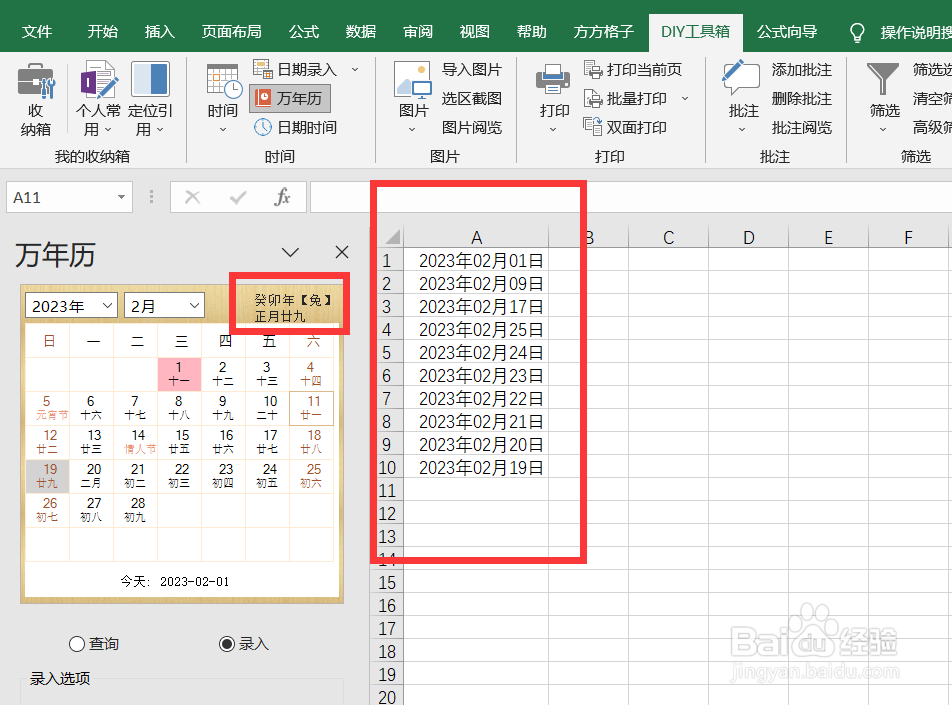Screen dimensions: 952x705
Task: Click the lightbulb 操作说明搜索 icon
Action: pos(857,32)
